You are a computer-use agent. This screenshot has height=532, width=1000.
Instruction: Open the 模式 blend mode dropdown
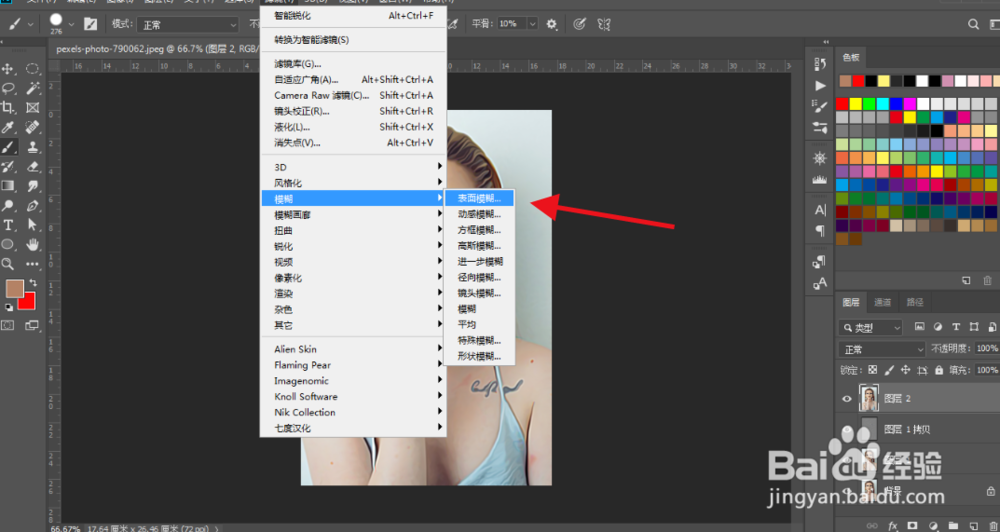(x=188, y=25)
